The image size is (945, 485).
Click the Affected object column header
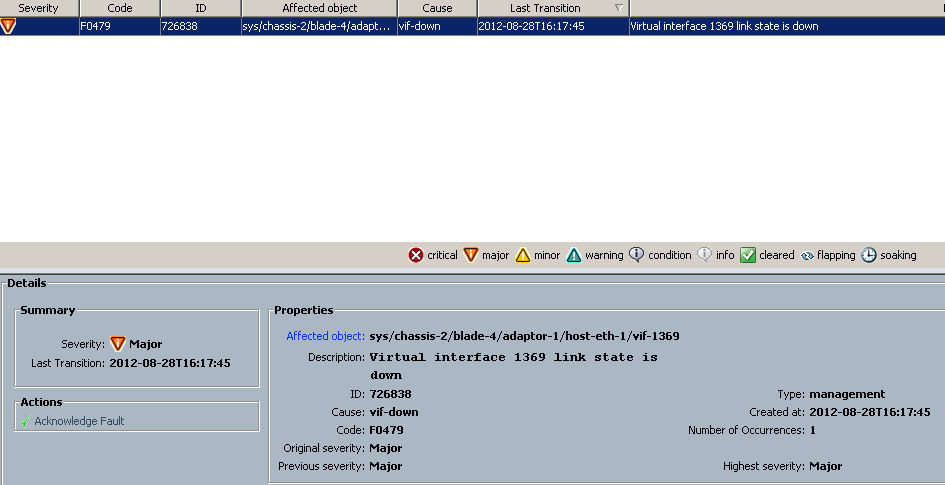click(319, 8)
